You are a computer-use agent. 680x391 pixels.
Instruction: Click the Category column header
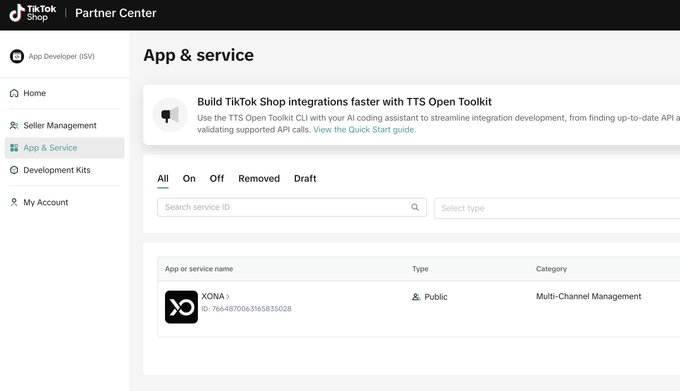[551, 269]
